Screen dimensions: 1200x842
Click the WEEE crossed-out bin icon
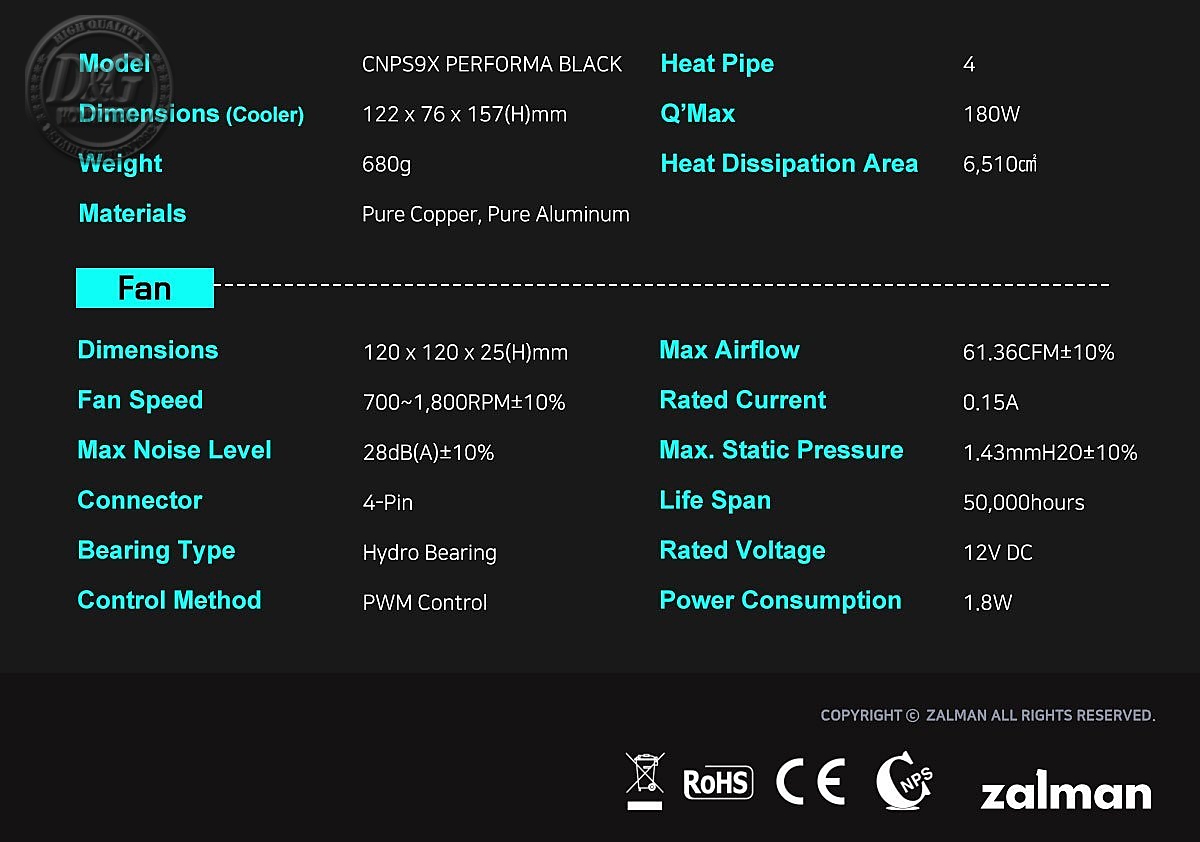pos(645,781)
